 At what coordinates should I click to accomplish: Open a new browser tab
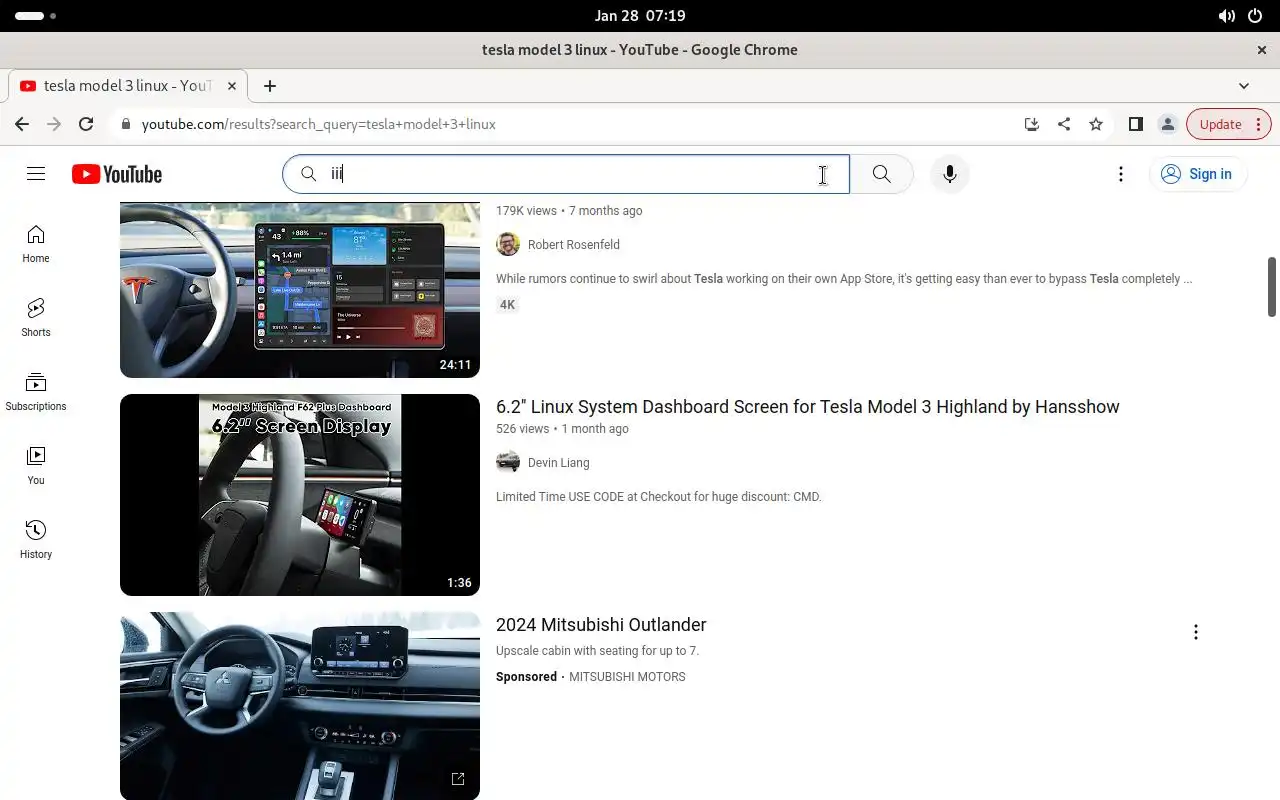click(270, 86)
